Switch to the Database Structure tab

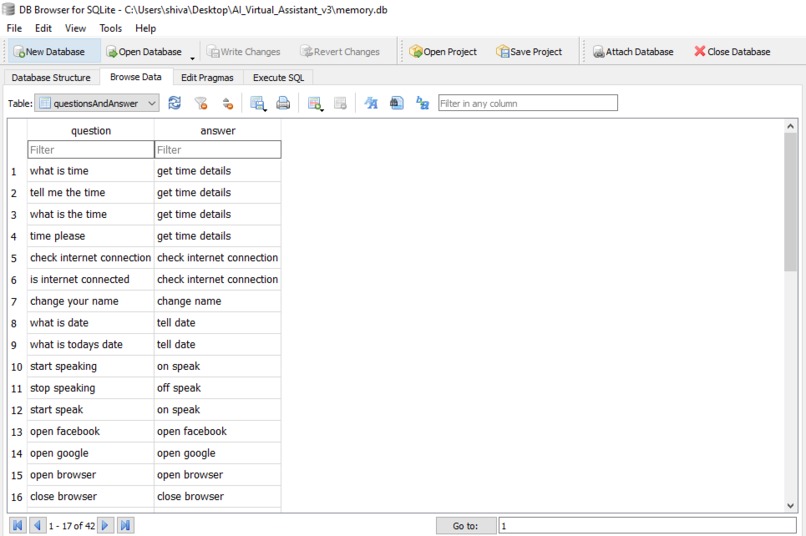point(51,78)
